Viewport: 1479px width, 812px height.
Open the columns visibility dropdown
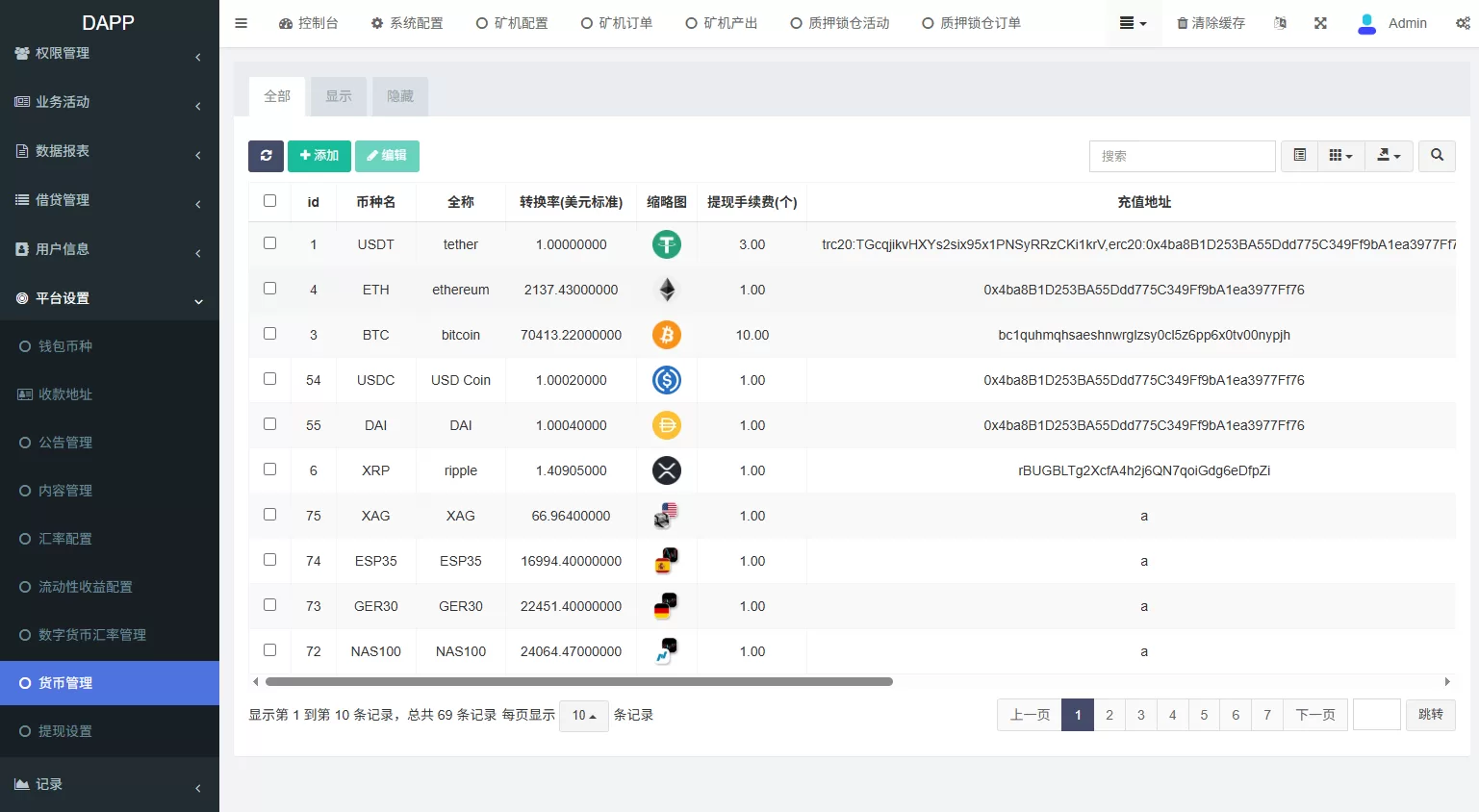pos(1340,156)
